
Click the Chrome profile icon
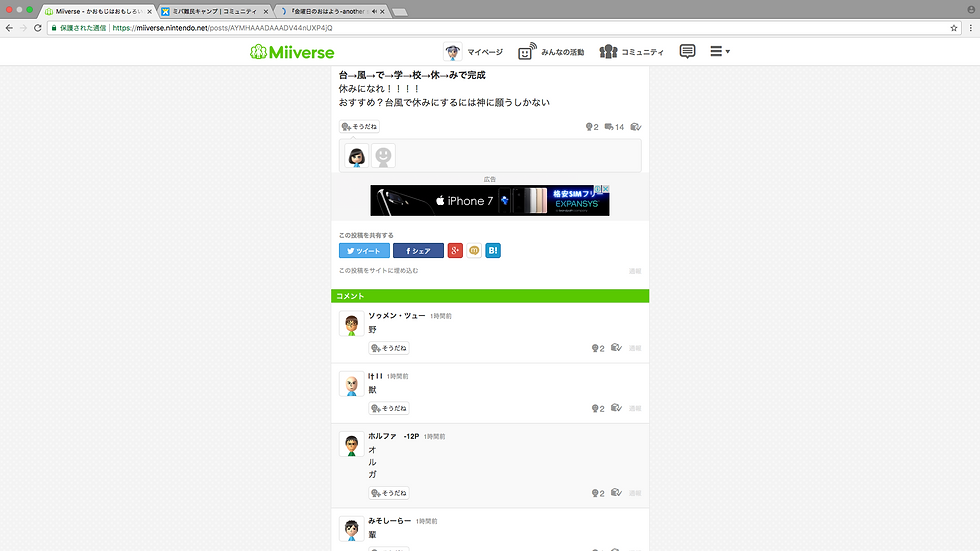(x=971, y=9)
